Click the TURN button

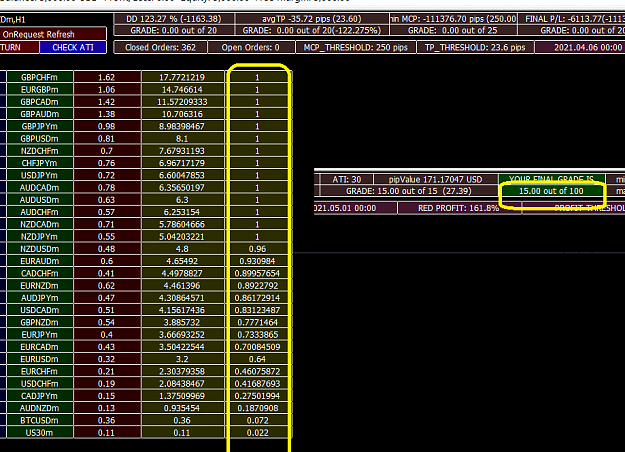point(19,47)
